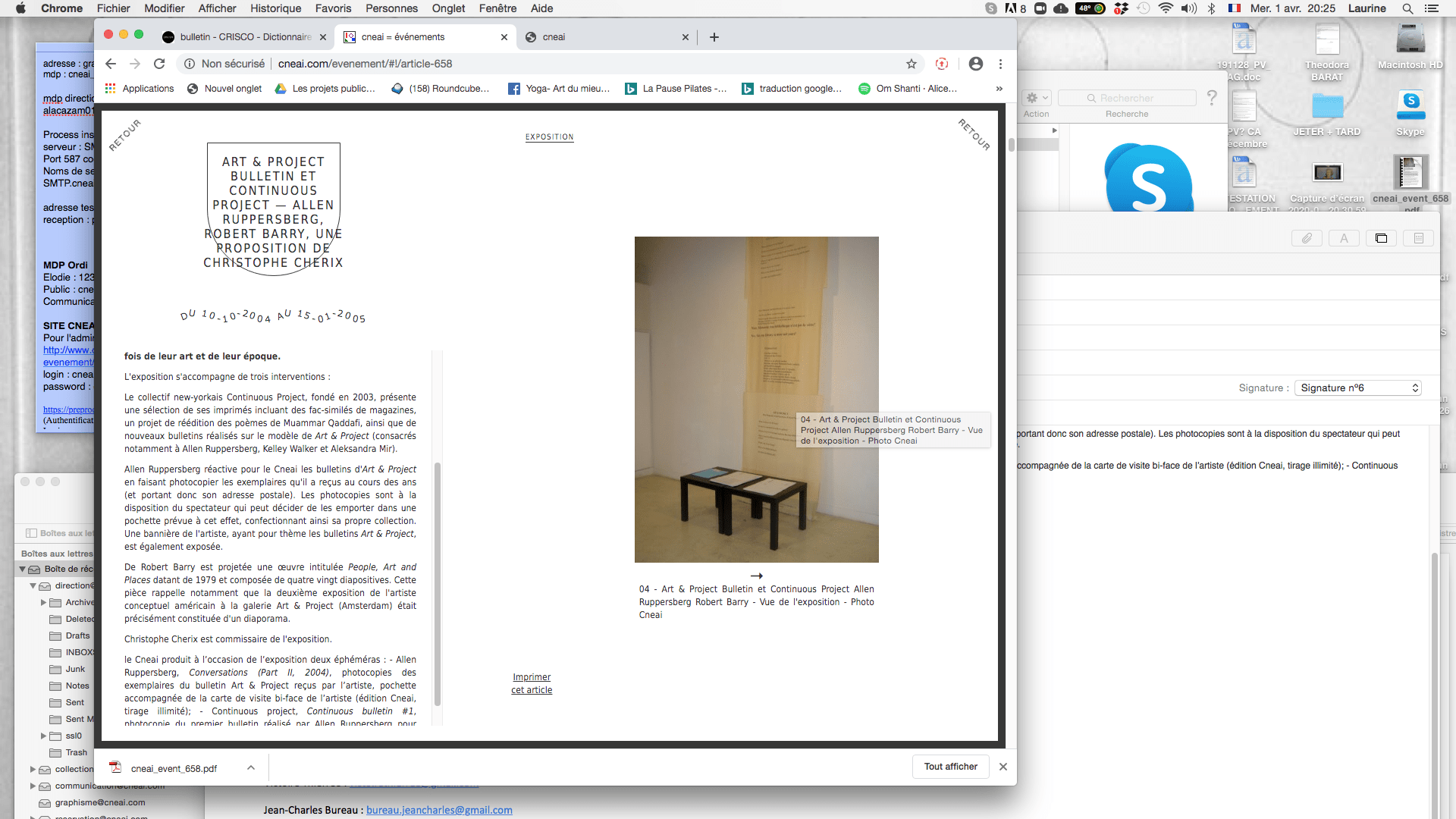Screen dimensions: 1456x819
Task: Click the next image arrow under photo
Action: [x=756, y=576]
